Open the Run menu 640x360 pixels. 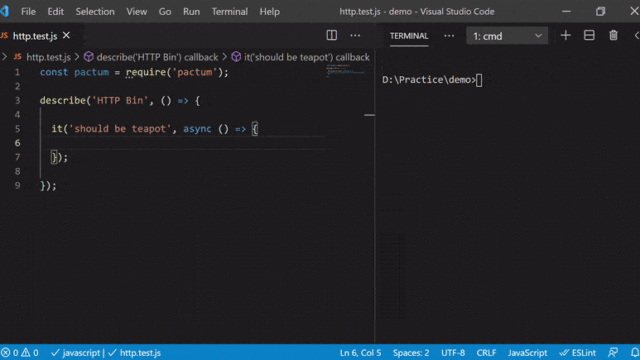click(191, 11)
